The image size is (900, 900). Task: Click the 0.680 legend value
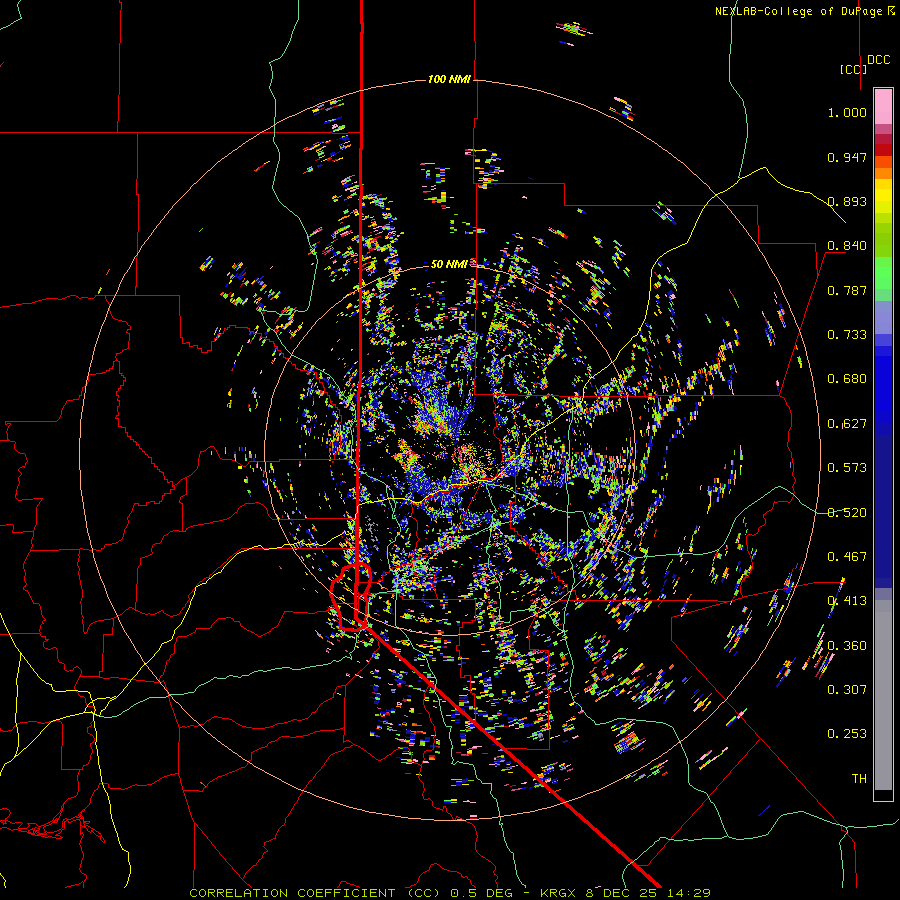pos(847,379)
